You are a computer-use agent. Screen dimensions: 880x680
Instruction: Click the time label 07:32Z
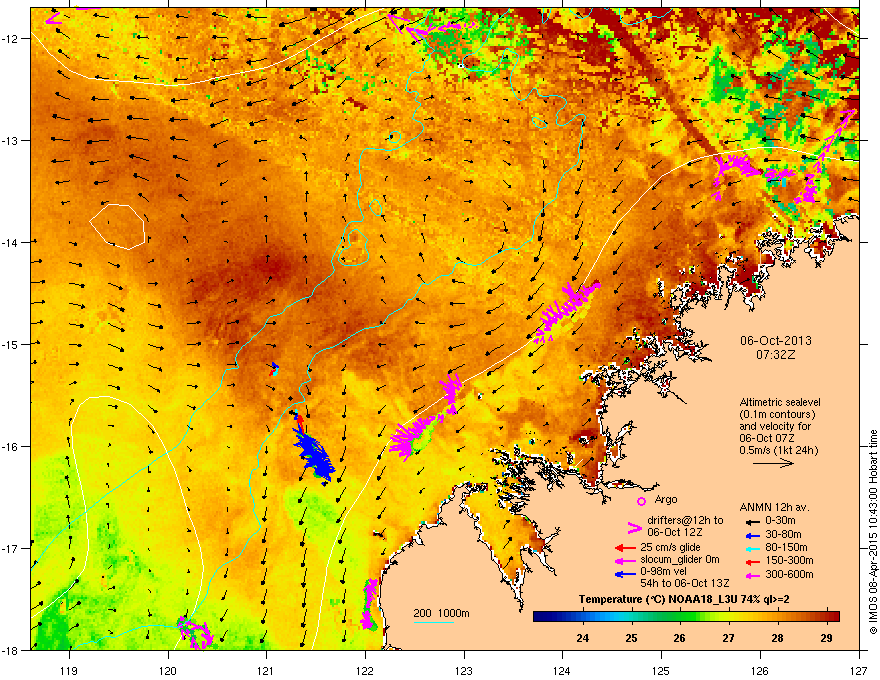click(x=776, y=355)
